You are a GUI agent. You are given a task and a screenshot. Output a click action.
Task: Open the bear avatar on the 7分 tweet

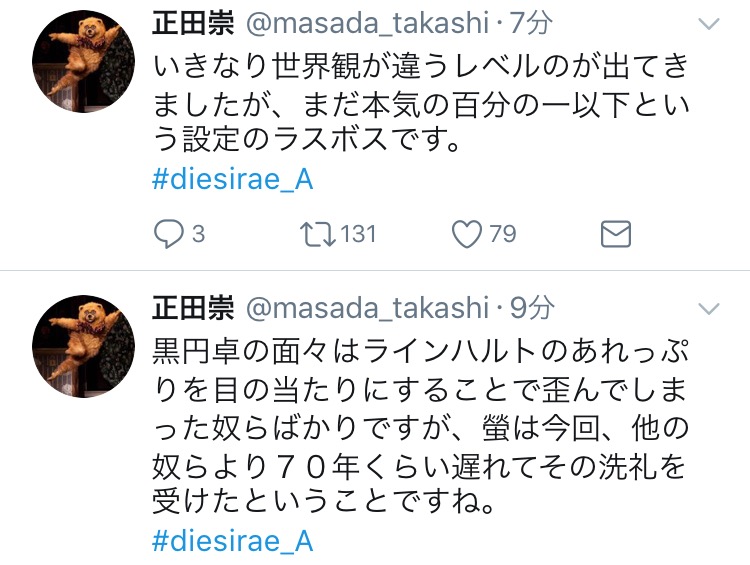(x=83, y=63)
